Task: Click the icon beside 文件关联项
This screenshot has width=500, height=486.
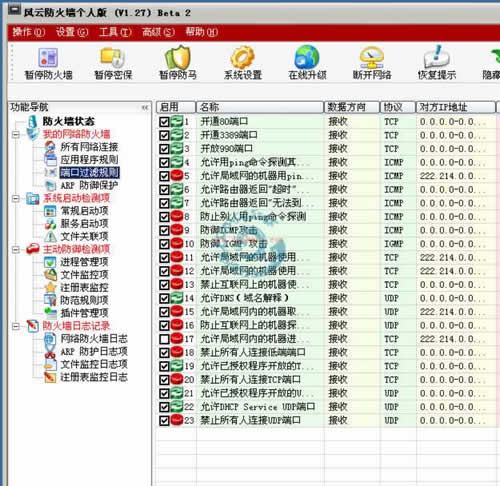Action: pos(50,236)
